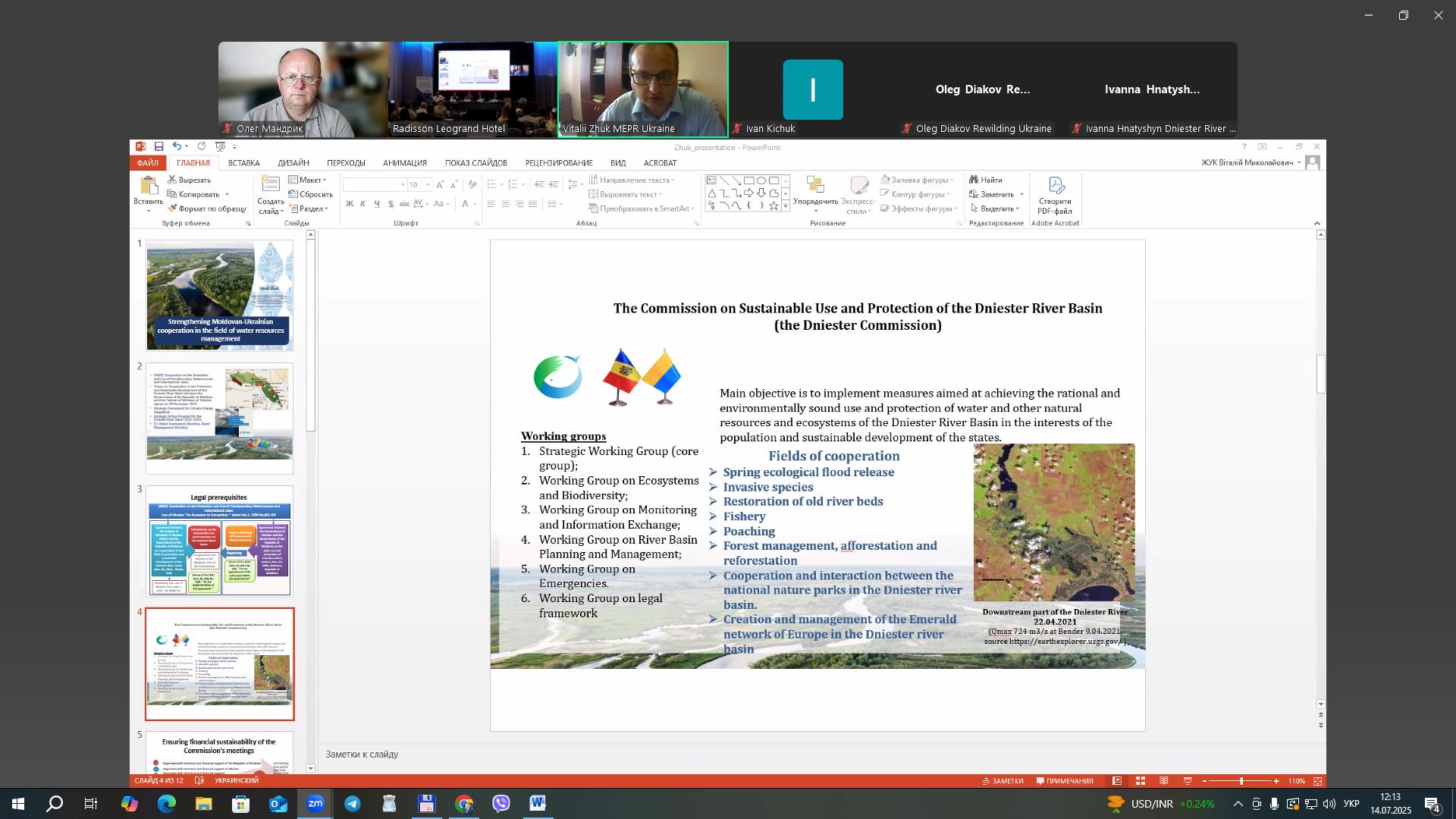Open Viber from the taskbar
The image size is (1456, 819).
(501, 804)
